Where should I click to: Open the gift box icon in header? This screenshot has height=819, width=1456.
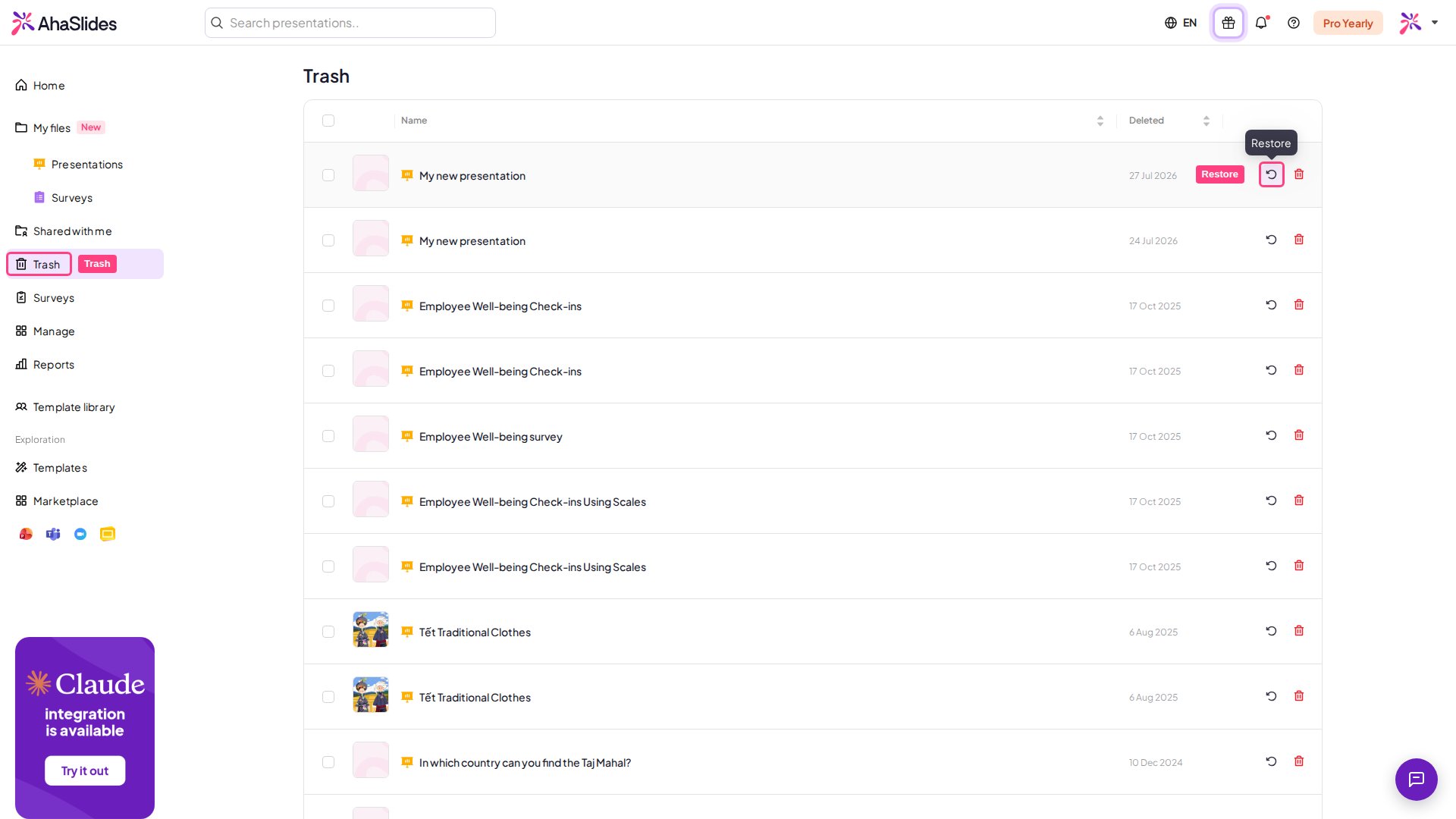point(1228,23)
